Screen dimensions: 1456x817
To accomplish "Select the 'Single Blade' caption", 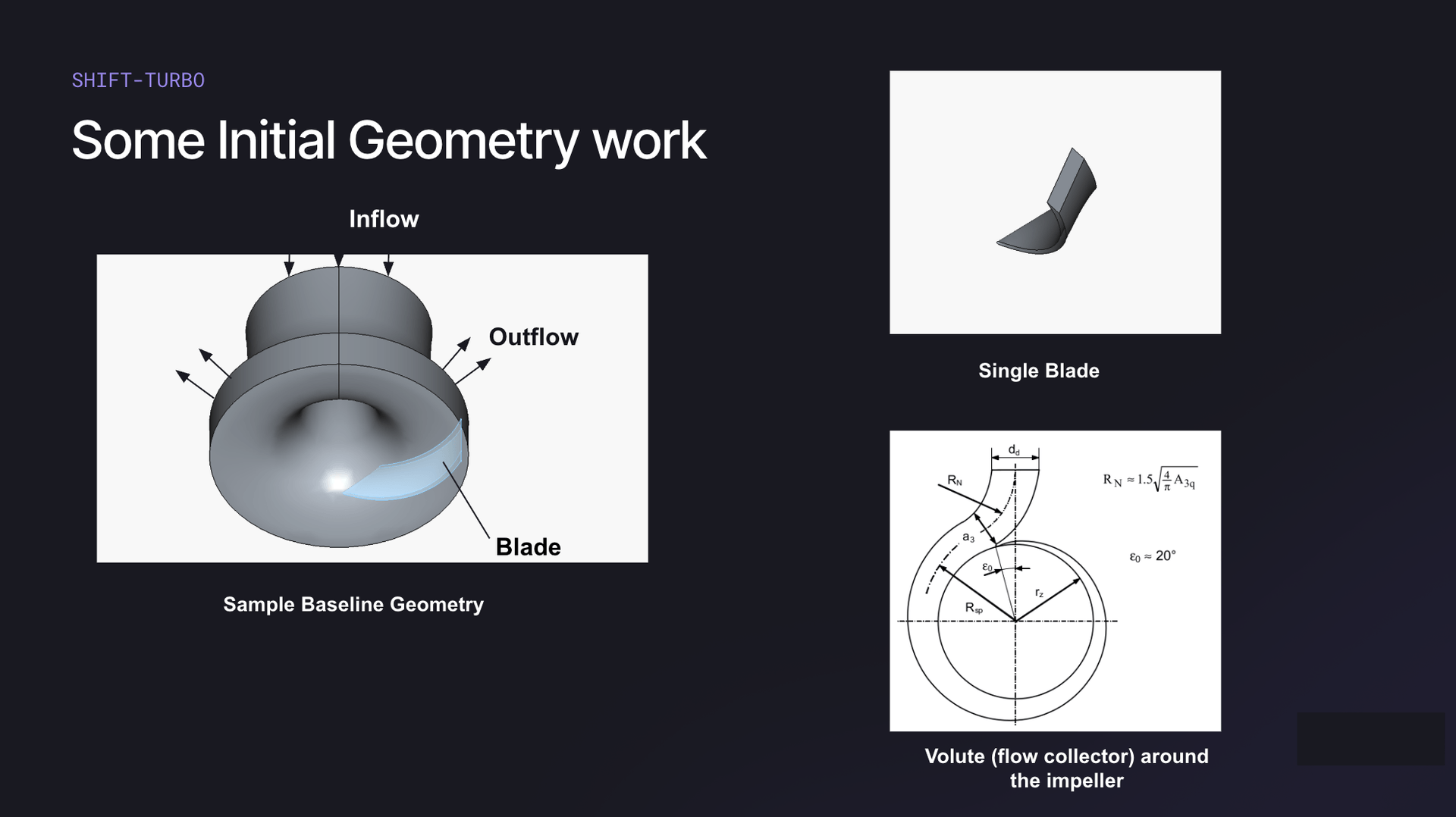I will point(1038,371).
